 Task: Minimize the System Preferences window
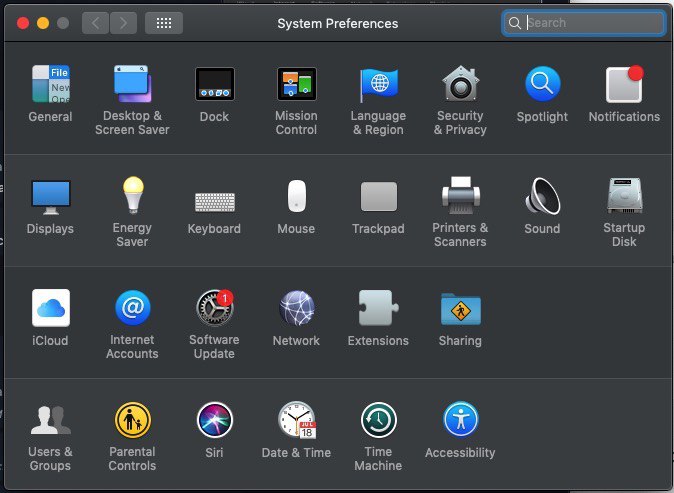(x=43, y=23)
